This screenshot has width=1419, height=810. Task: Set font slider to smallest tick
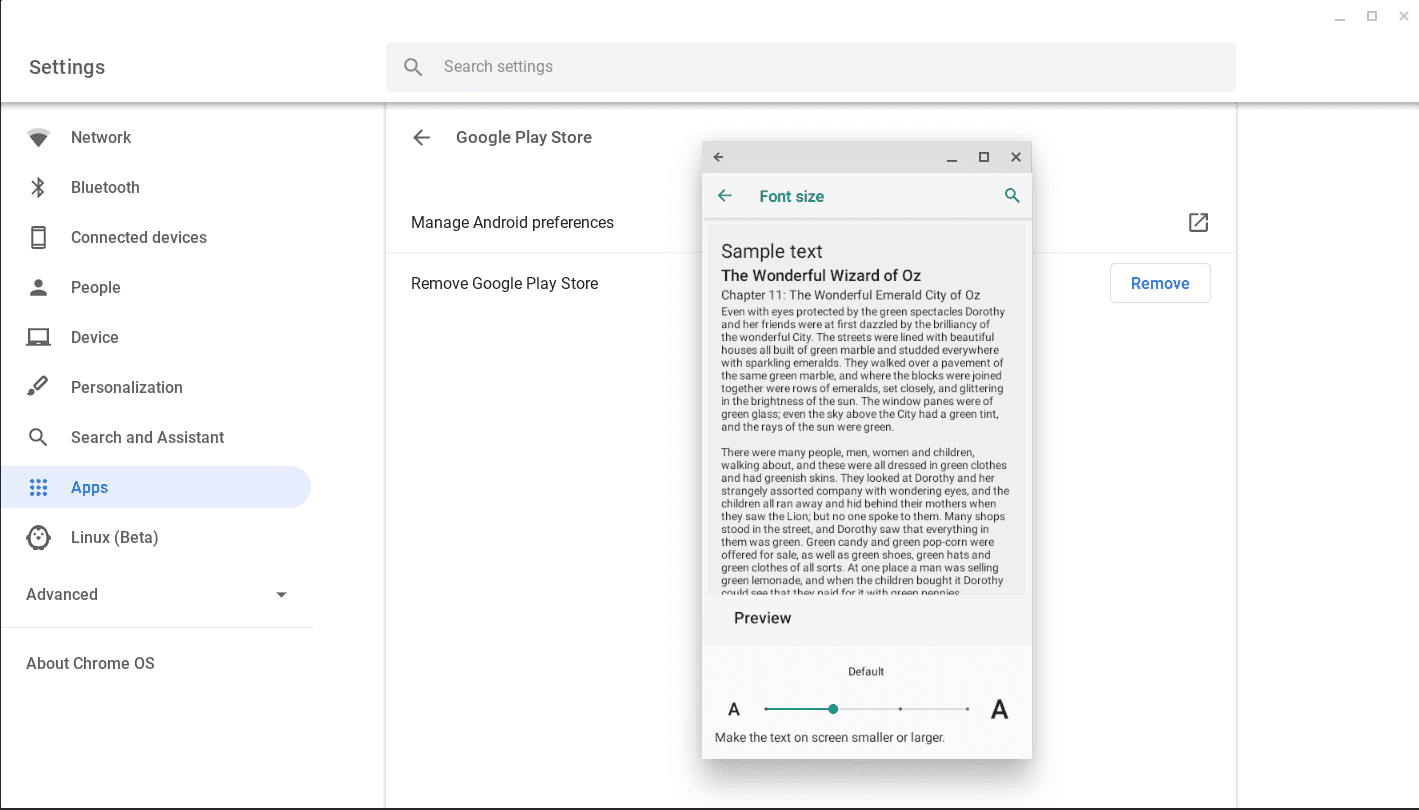[x=766, y=709]
